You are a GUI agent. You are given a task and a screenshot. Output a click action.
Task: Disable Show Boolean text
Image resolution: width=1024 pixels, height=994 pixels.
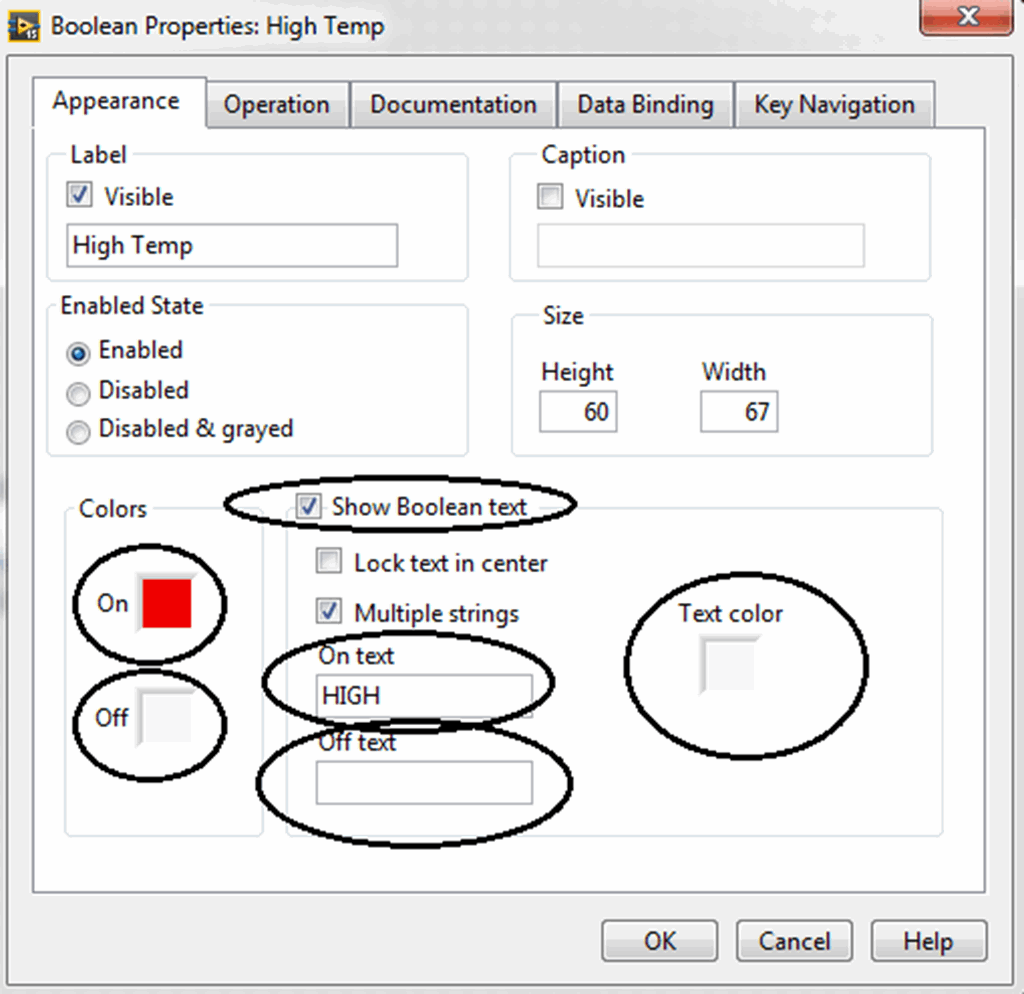(307, 507)
